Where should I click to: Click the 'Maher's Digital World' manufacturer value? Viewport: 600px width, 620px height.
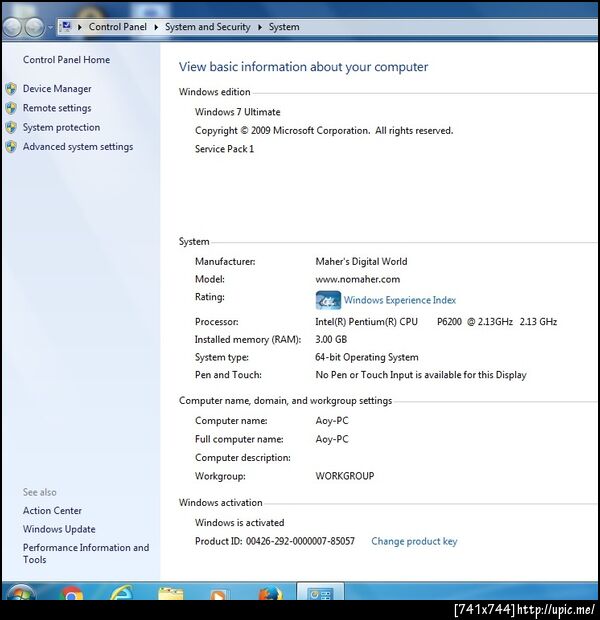361,261
